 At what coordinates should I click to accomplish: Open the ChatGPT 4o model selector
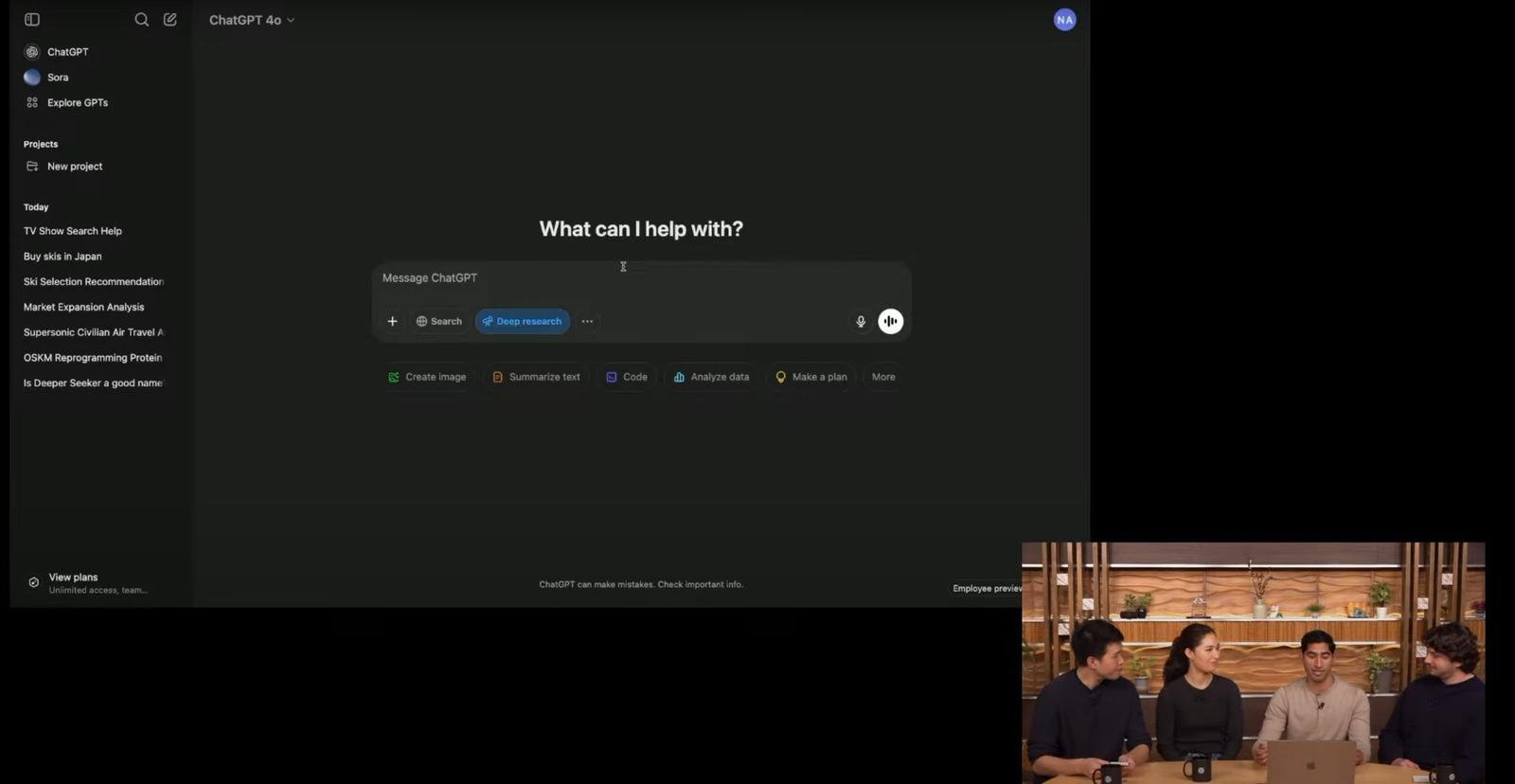[x=252, y=20]
